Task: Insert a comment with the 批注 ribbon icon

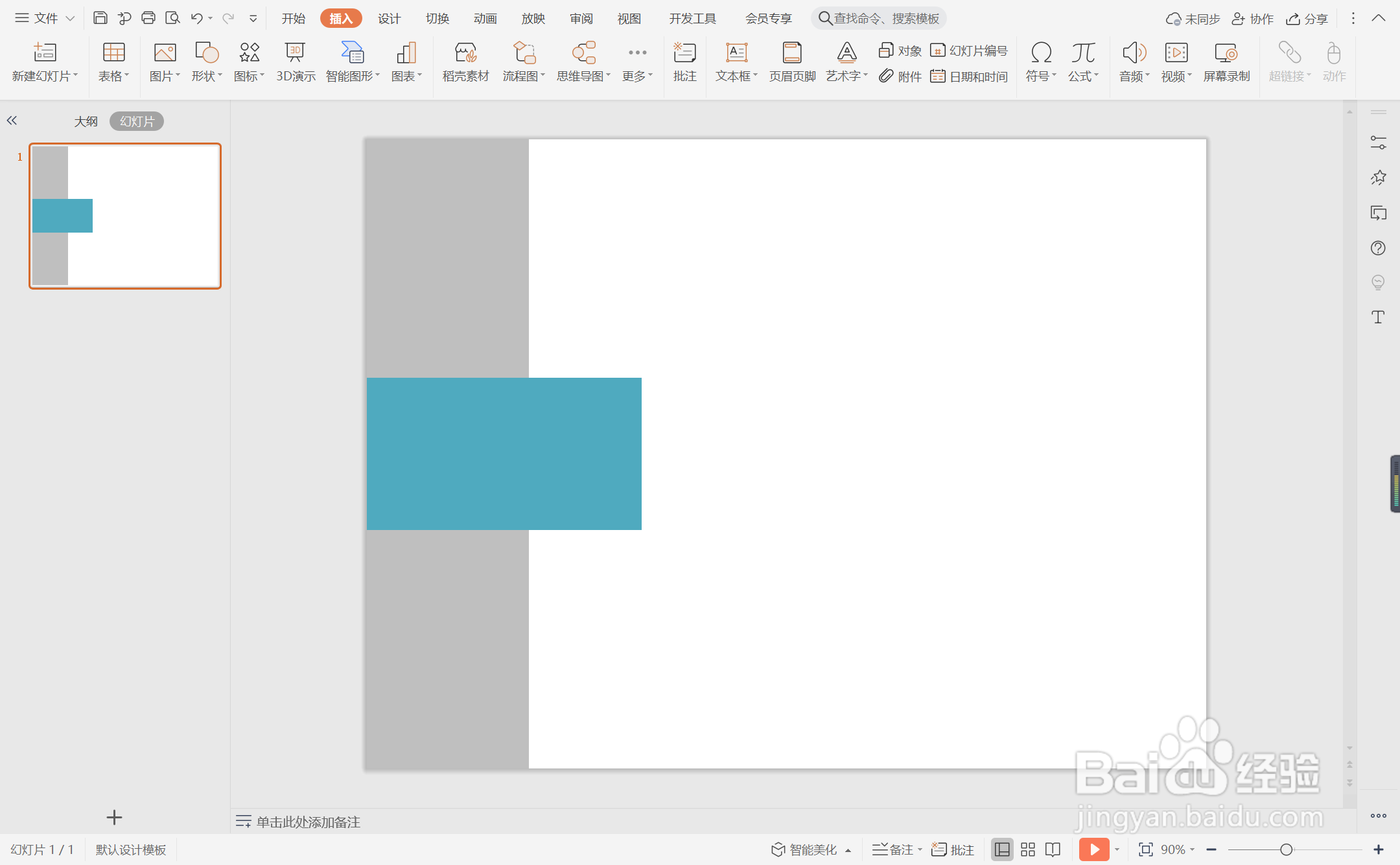Action: (684, 61)
